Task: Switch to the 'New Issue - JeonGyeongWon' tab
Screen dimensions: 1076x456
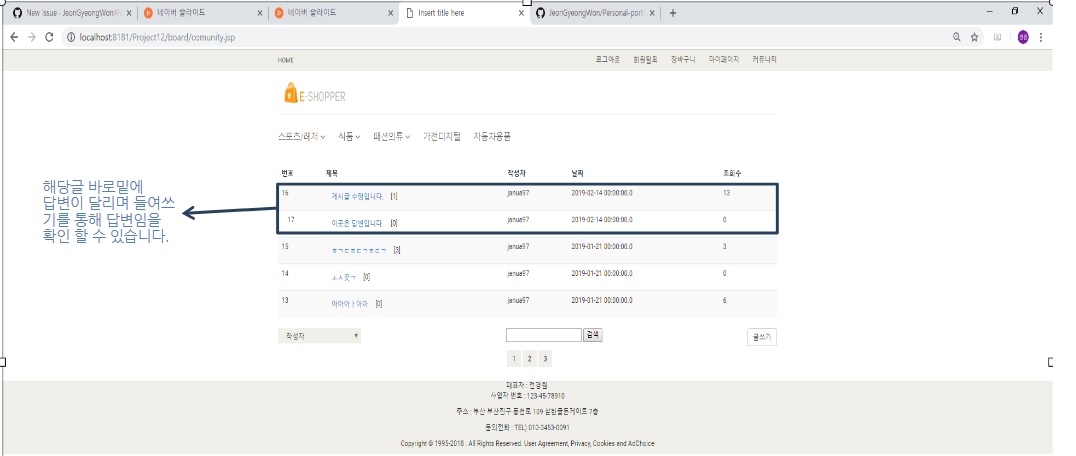Action: (x=69, y=13)
